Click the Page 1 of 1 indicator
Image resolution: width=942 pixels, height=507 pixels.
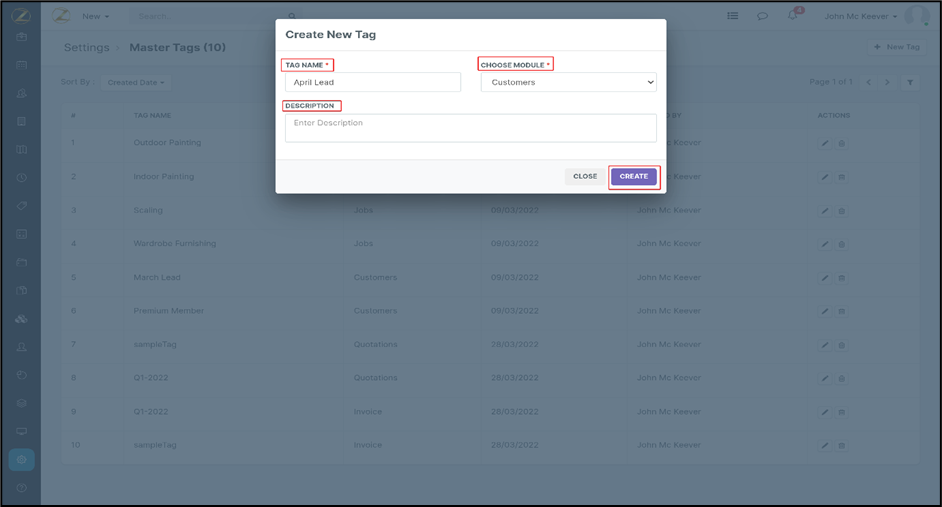tap(831, 82)
